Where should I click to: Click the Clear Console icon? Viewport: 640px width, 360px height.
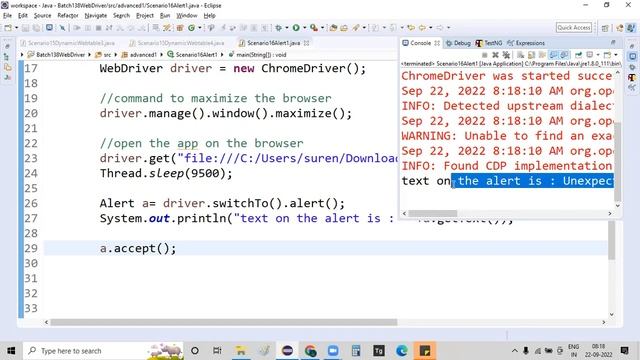(520, 55)
